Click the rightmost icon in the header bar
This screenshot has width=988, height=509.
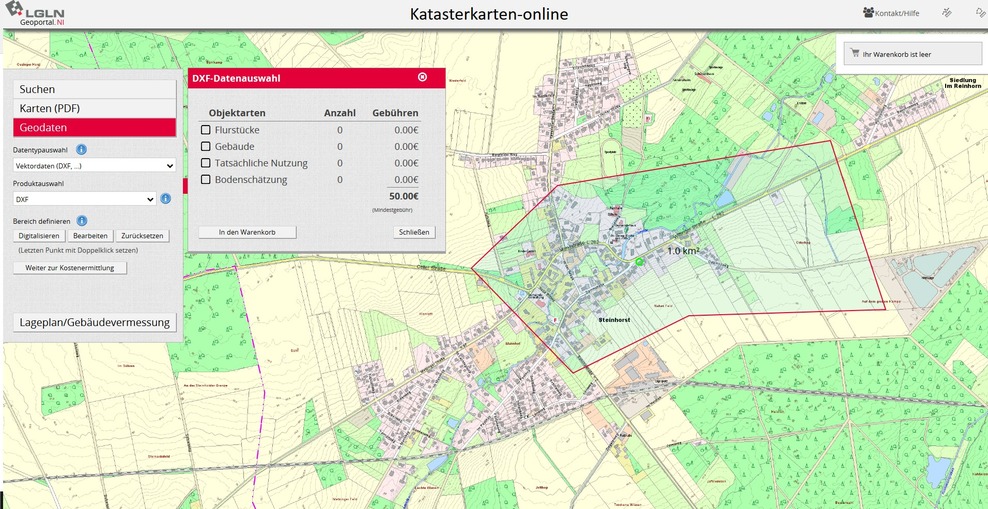click(x=979, y=13)
